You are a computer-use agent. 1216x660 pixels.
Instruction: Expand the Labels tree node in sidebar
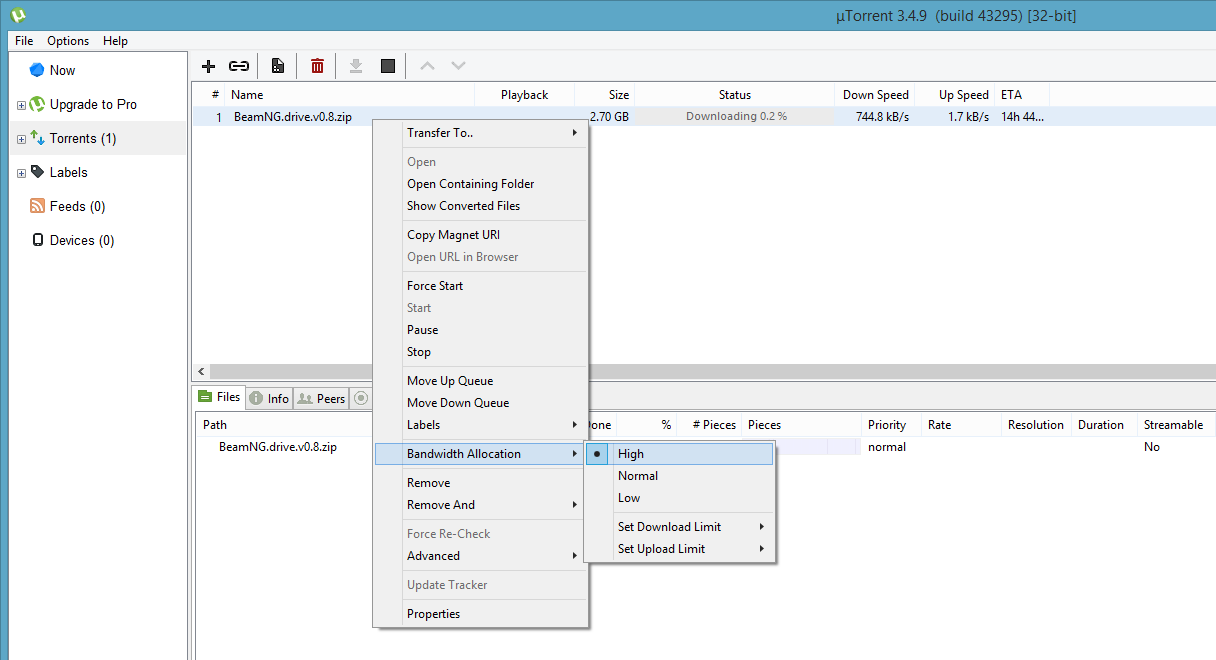click(x=21, y=173)
